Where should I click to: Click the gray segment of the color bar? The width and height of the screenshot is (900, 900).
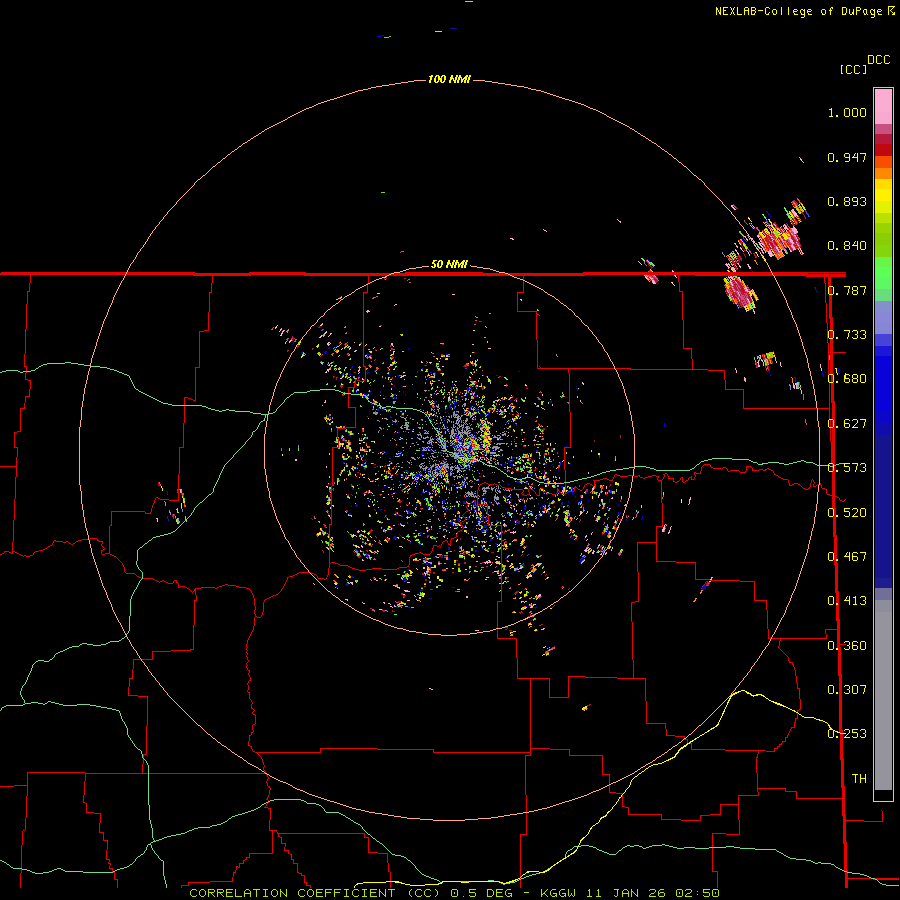[883, 695]
